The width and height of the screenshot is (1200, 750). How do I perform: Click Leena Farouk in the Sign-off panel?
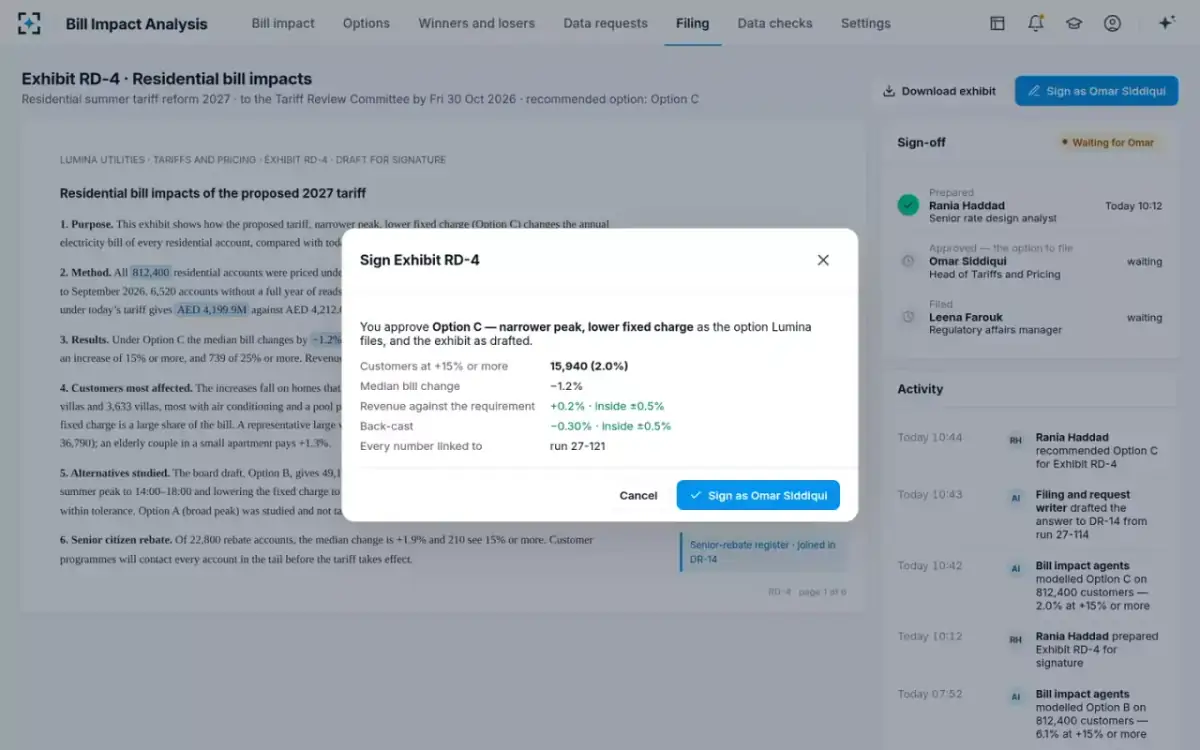pyautogui.click(x=966, y=317)
